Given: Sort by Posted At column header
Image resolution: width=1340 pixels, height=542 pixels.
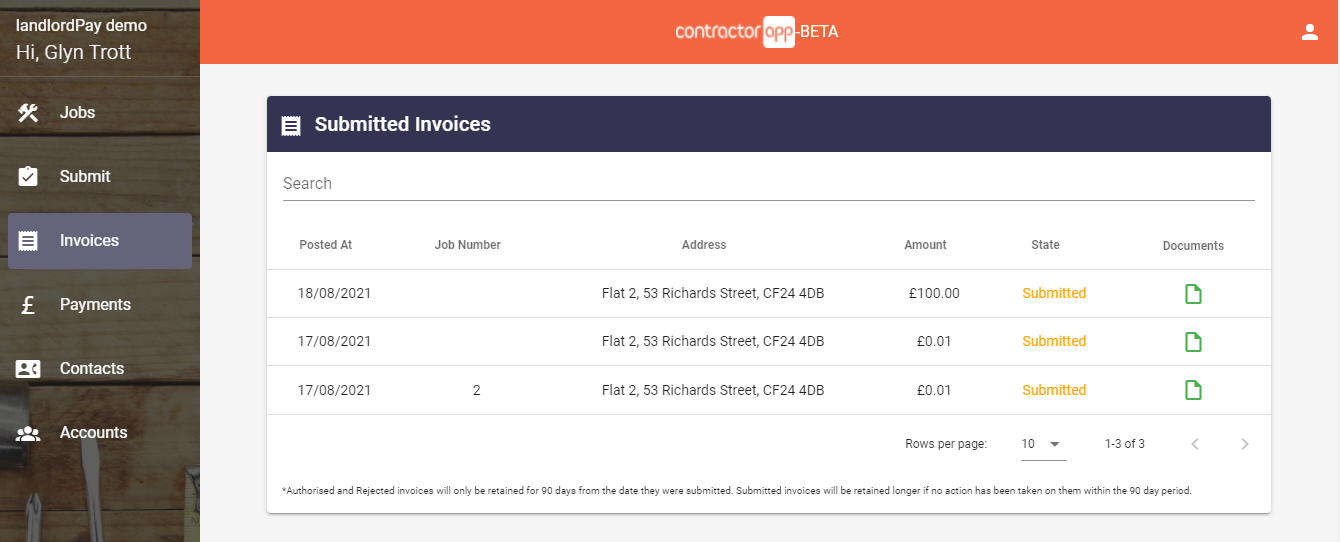Looking at the screenshot, I should click(325, 245).
